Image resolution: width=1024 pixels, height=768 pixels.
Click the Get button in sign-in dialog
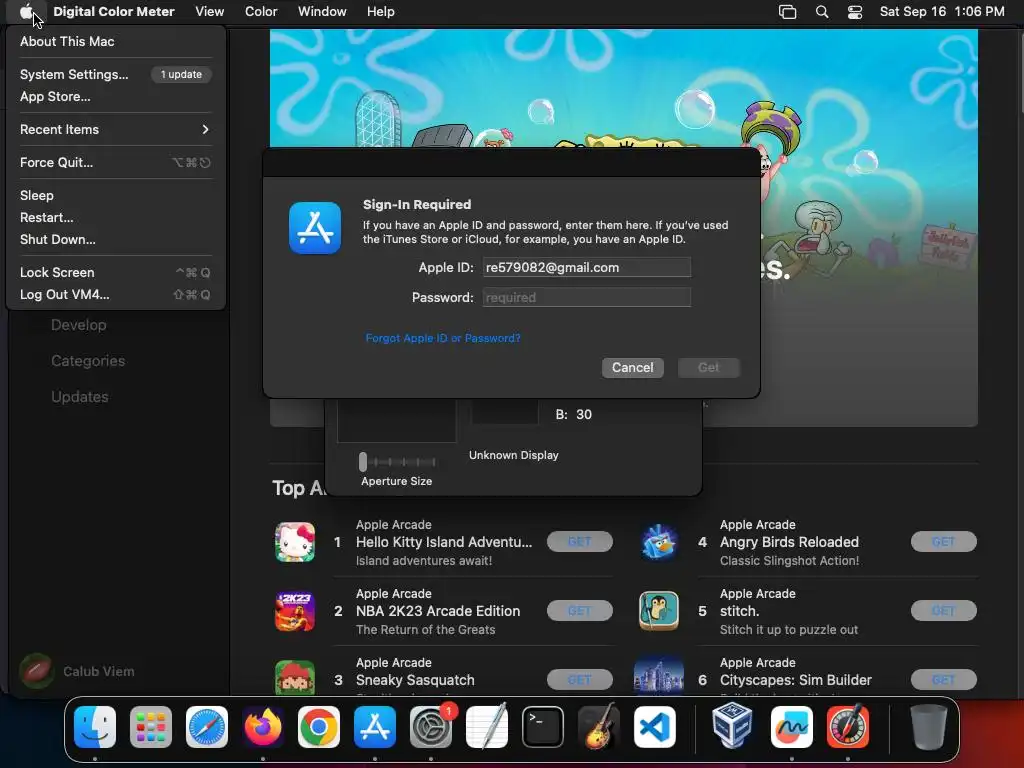pyautogui.click(x=709, y=368)
